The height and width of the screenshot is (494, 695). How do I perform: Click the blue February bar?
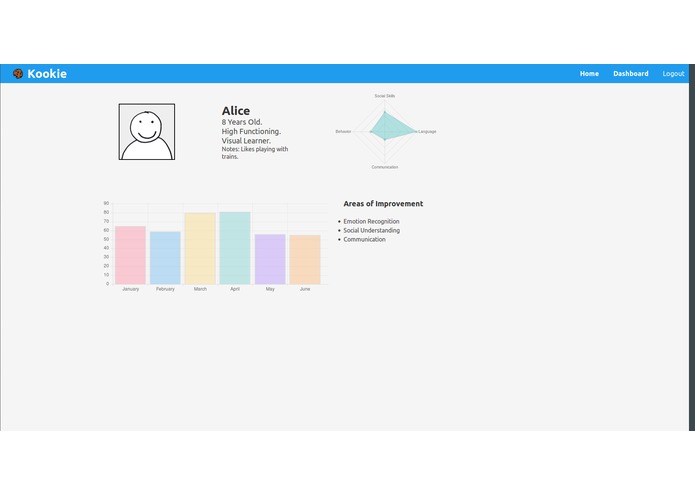pos(165,258)
